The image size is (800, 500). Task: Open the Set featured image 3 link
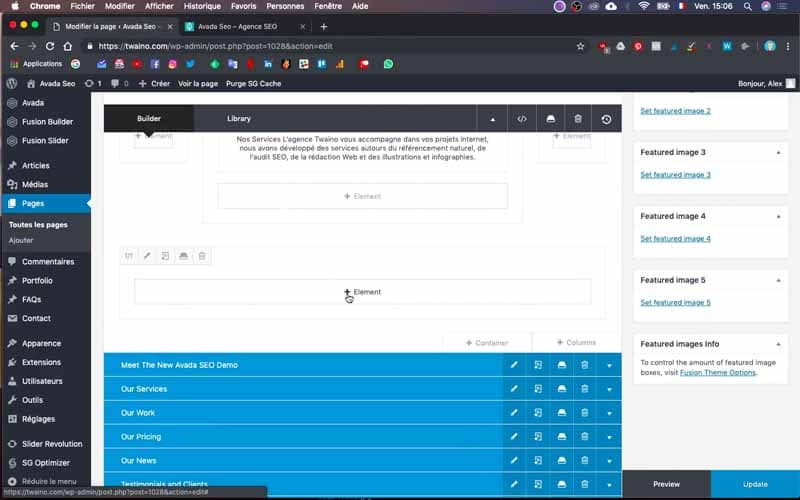click(x=675, y=174)
